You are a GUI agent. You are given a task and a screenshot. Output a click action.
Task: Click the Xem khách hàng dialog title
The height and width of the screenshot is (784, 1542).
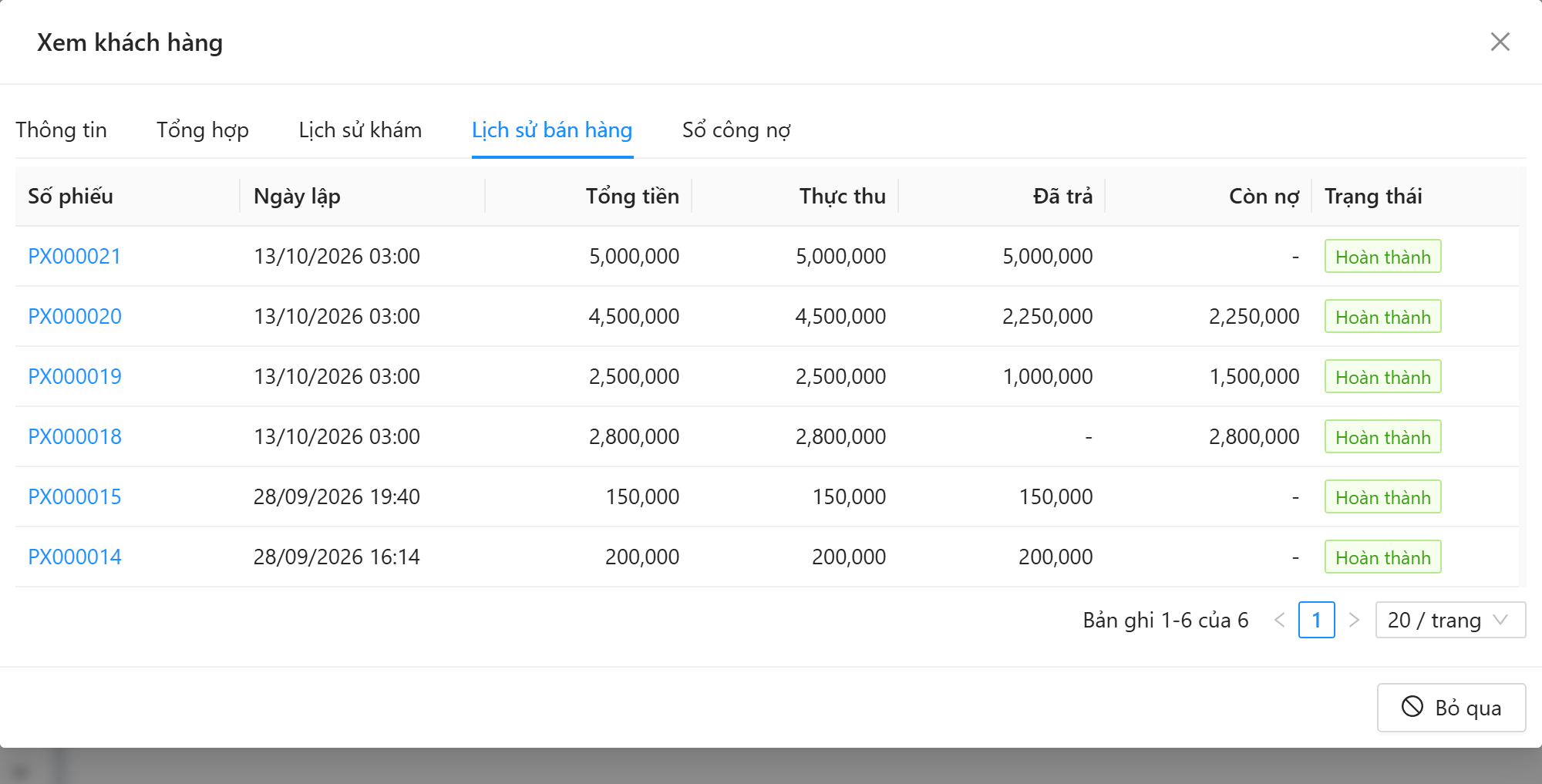pyautogui.click(x=130, y=42)
